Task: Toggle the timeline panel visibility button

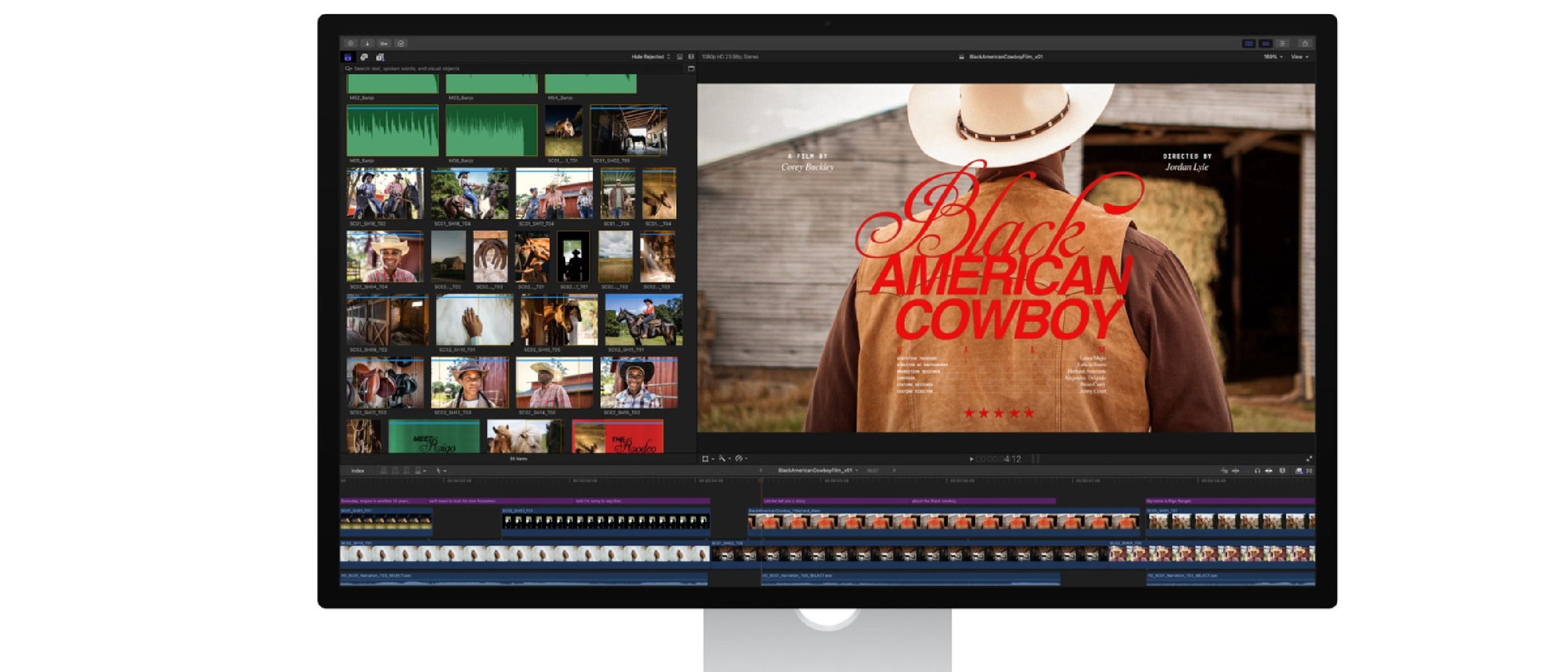Action: [x=1266, y=43]
